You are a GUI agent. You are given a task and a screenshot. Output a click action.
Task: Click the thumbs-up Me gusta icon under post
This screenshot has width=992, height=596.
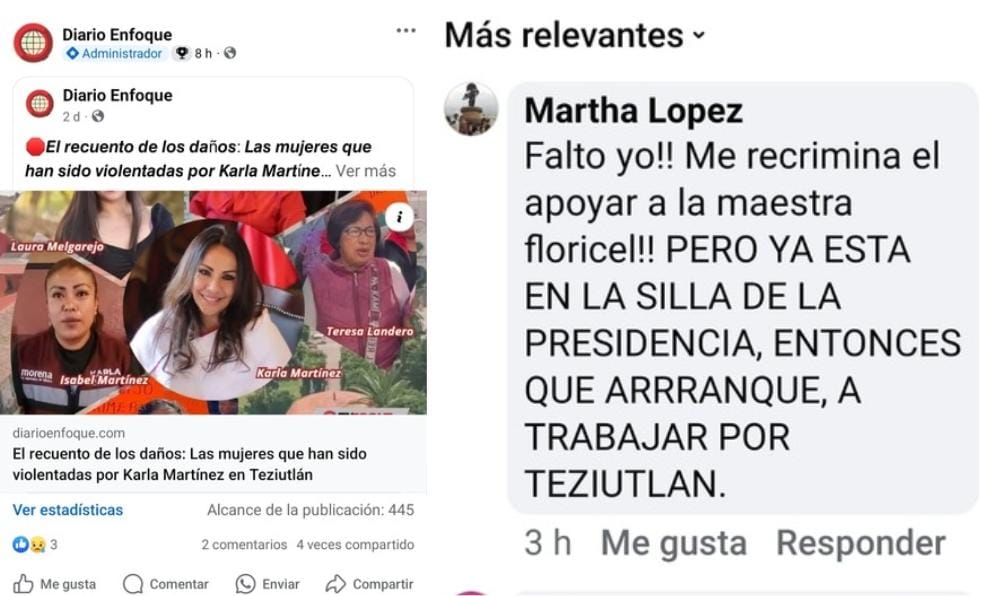coord(23,583)
